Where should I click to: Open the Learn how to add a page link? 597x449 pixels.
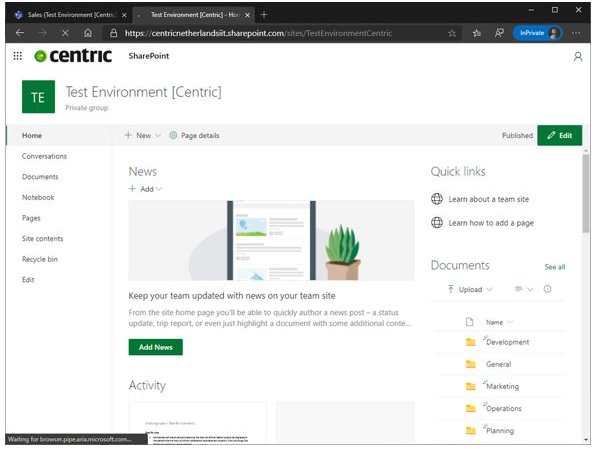pyautogui.click(x=491, y=223)
